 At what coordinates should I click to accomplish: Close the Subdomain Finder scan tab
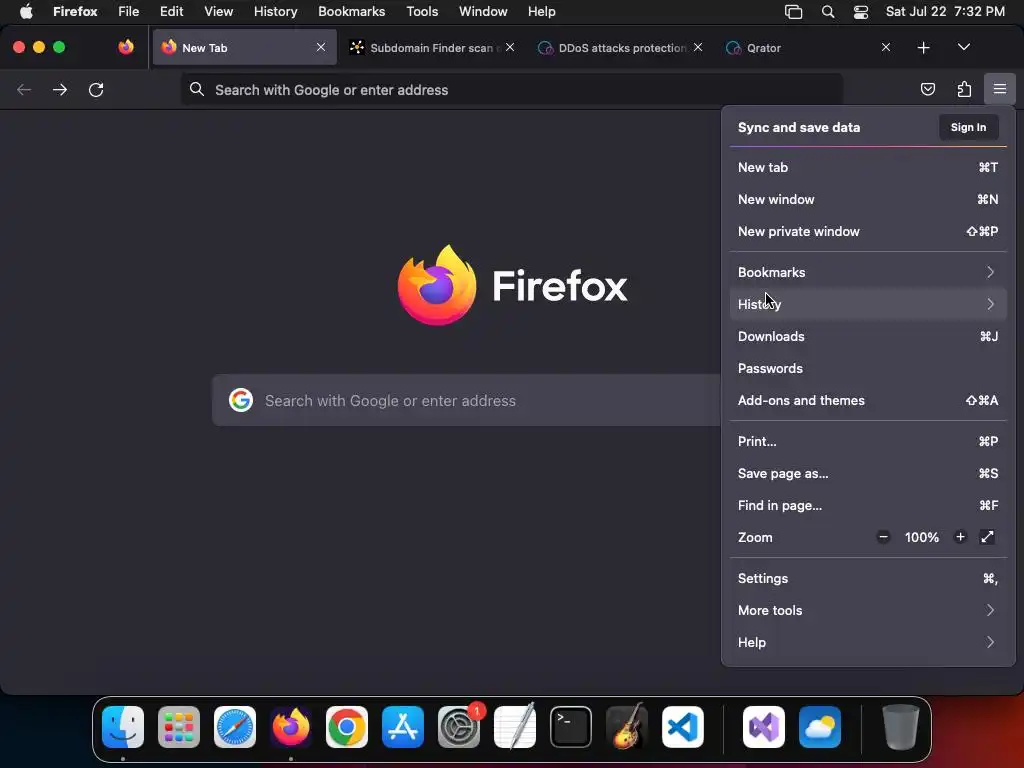point(510,47)
